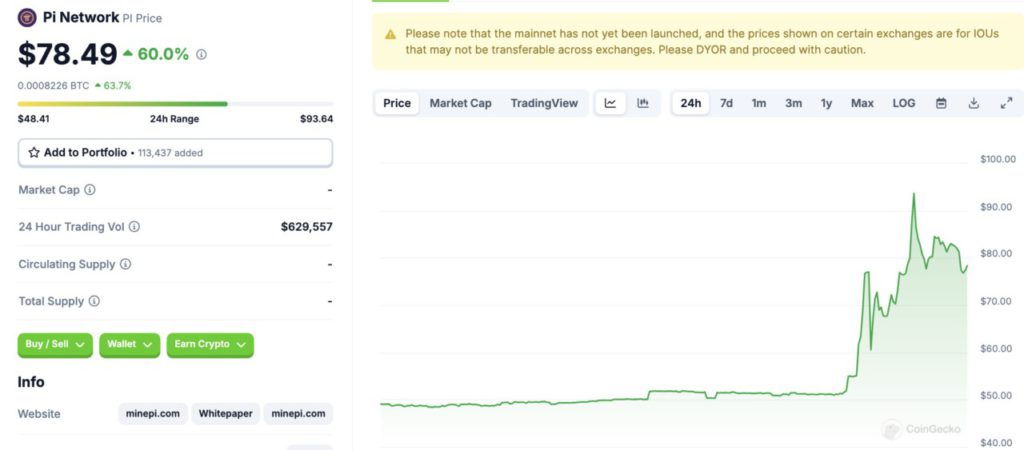Screen dimensions: 1024x450
Task: Switch to line chart view
Action: 611,103
